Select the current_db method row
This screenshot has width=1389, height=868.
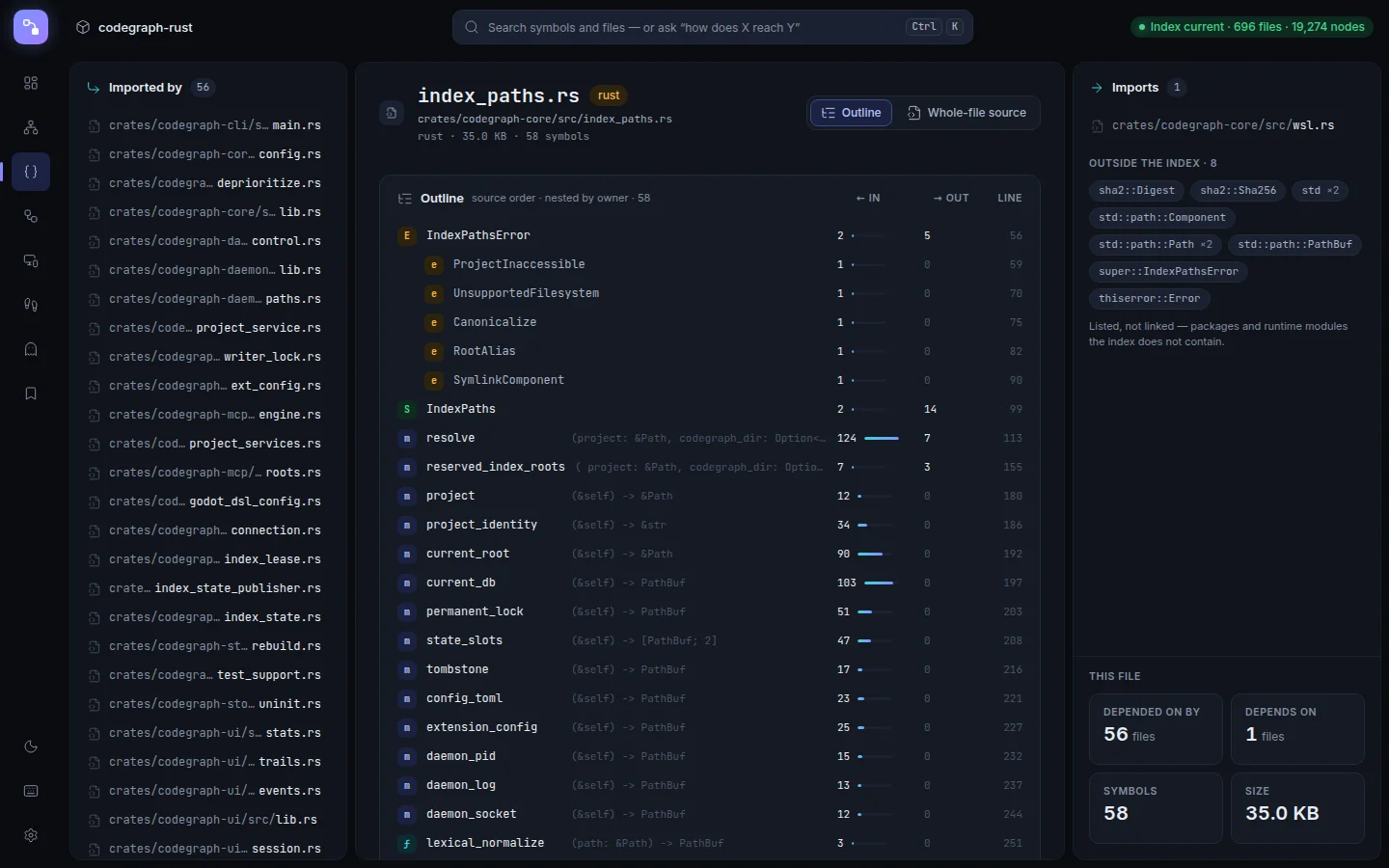[710, 583]
